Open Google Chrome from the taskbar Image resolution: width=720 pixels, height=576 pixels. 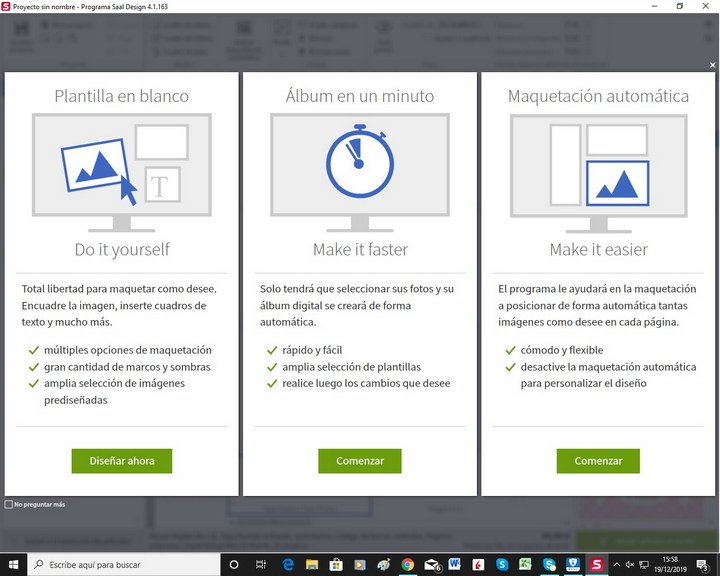(407, 564)
